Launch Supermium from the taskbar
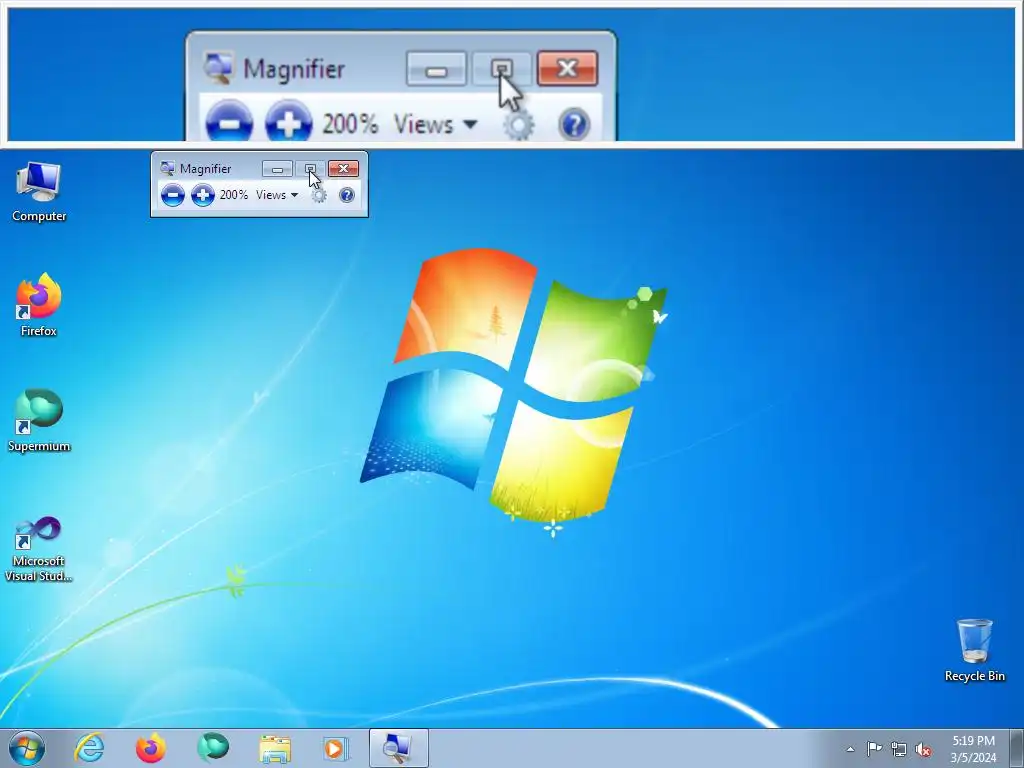 [213, 748]
